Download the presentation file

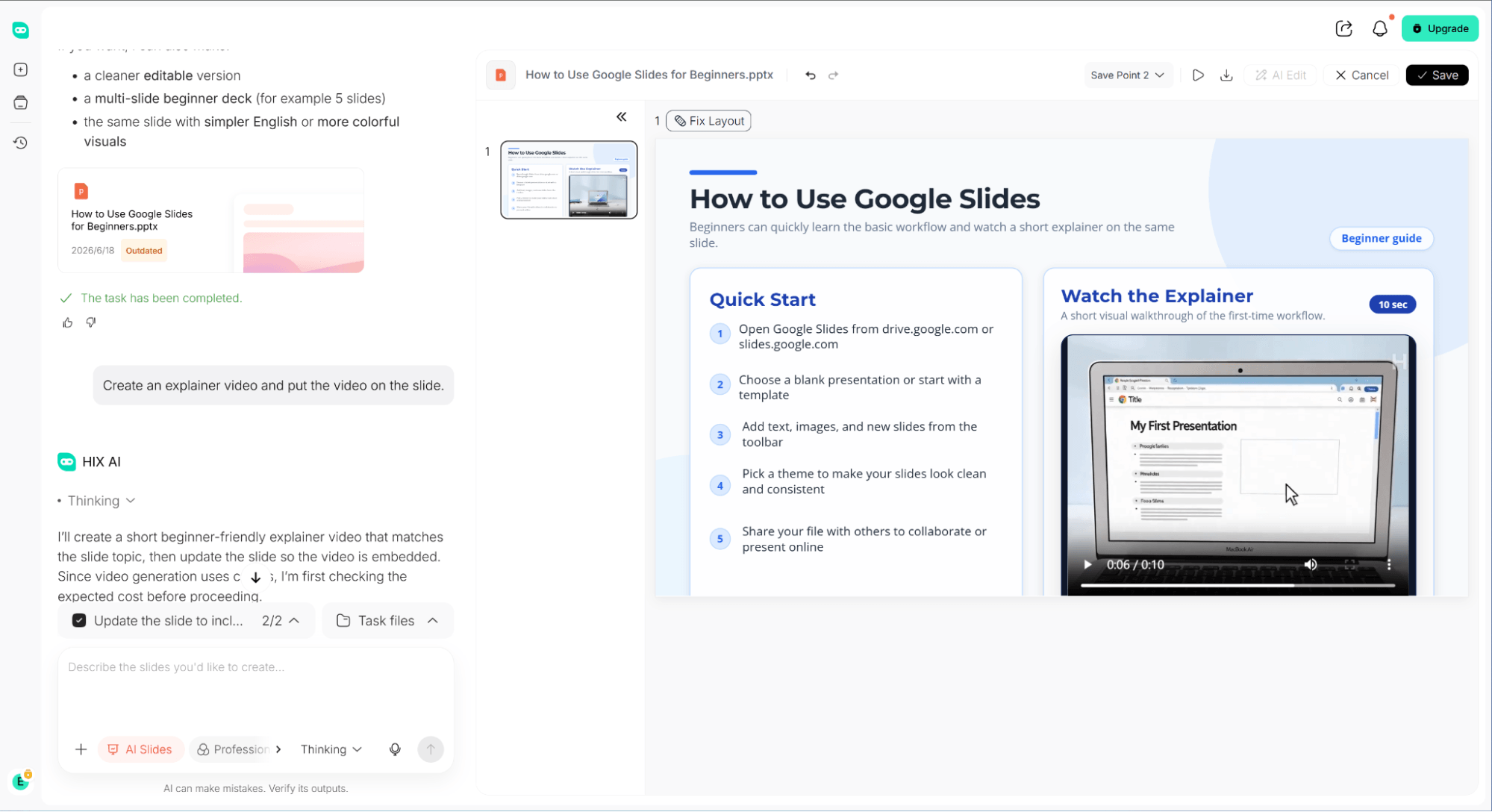point(1226,75)
